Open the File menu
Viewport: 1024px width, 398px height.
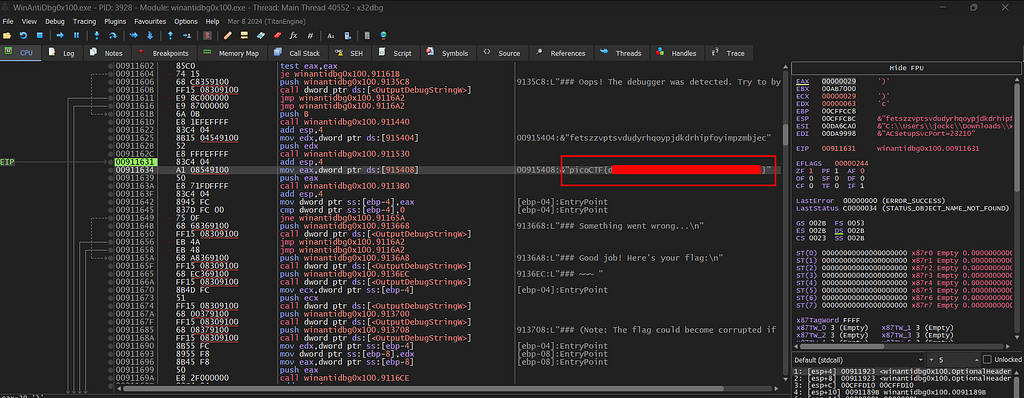[8, 22]
